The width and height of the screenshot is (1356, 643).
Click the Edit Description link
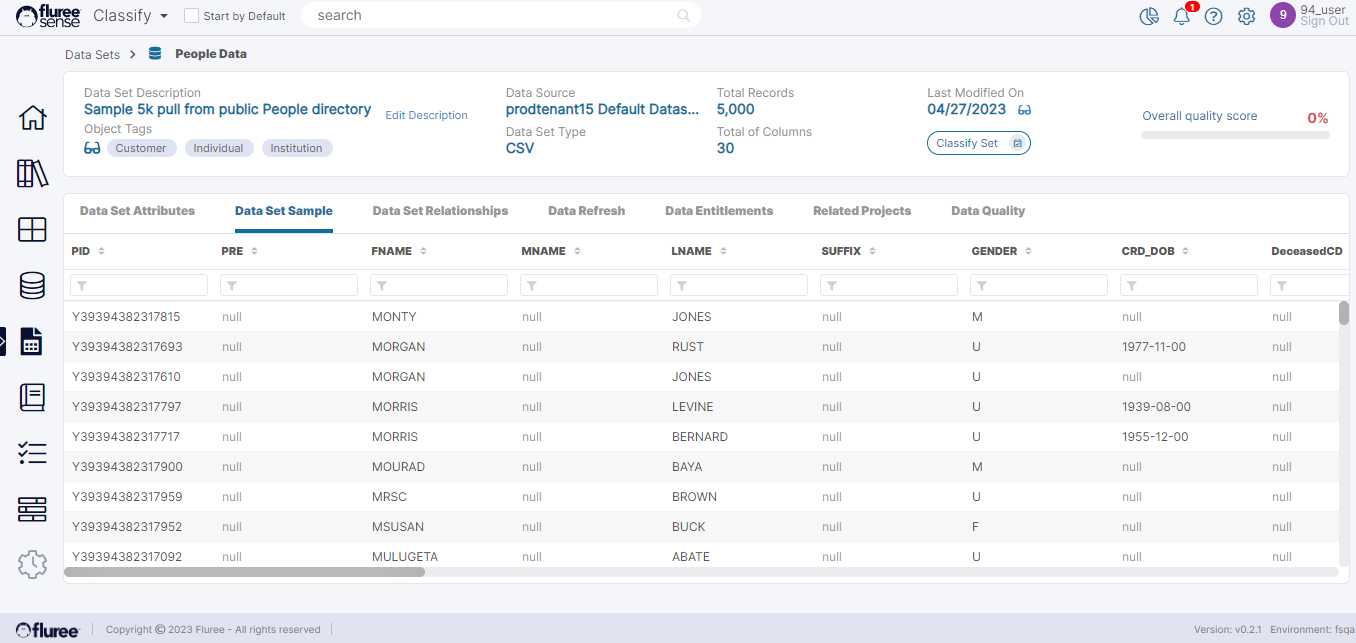pyautogui.click(x=426, y=115)
